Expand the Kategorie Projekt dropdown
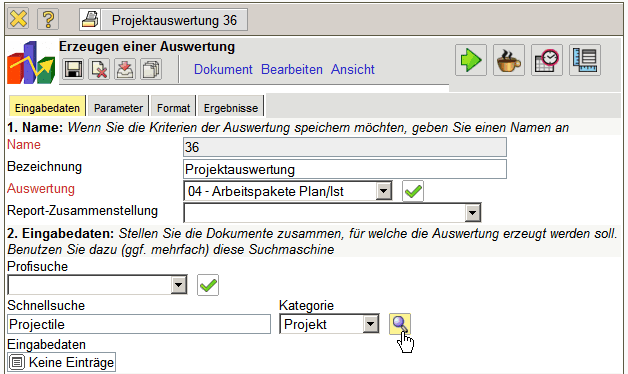Screen dimensions: 628x374 point(371,324)
